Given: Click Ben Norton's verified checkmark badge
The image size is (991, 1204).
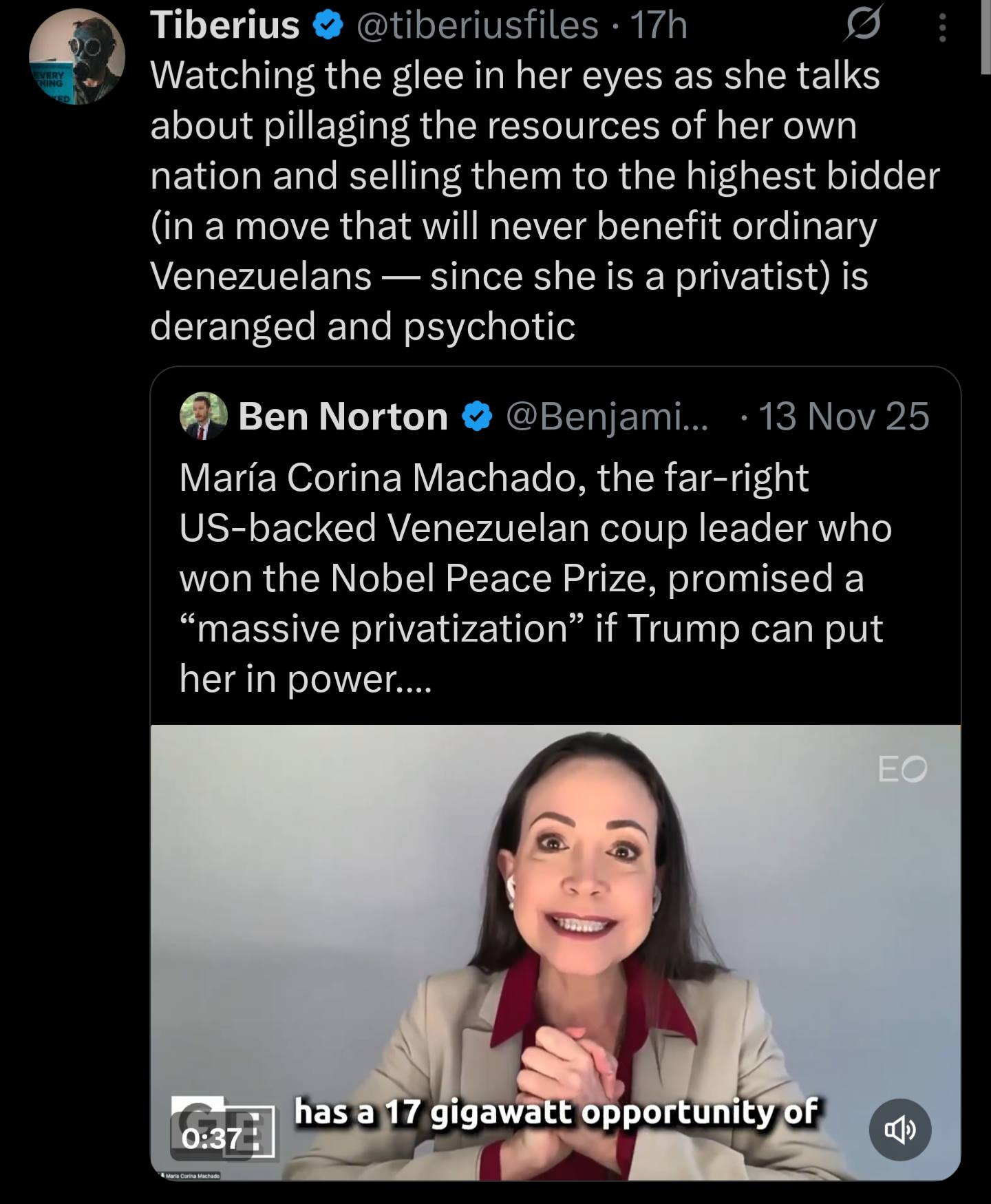Looking at the screenshot, I should [x=477, y=417].
